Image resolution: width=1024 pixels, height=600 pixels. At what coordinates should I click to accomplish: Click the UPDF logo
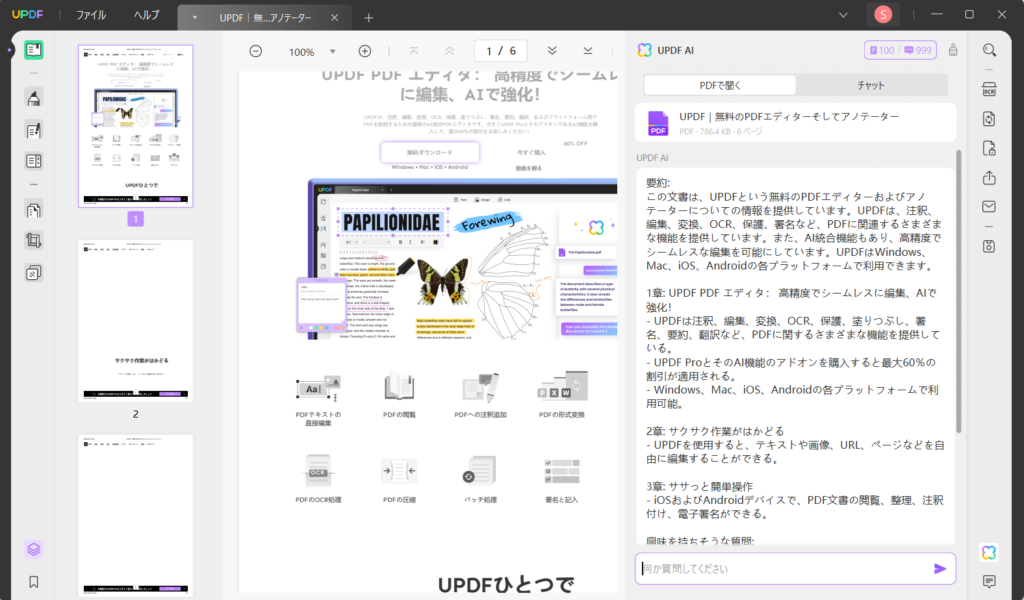tap(27, 14)
